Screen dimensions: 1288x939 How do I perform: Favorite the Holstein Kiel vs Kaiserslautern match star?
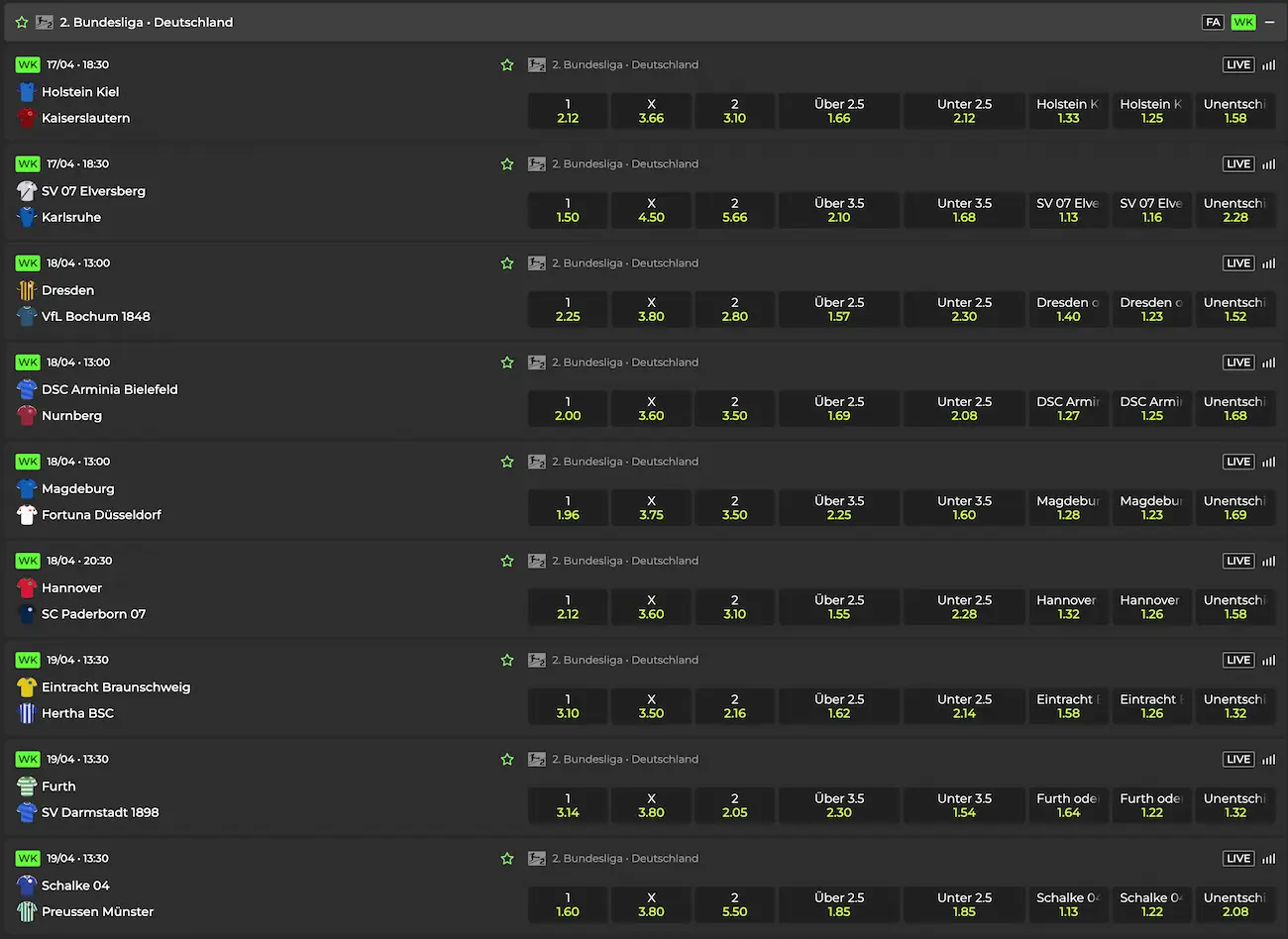click(507, 65)
